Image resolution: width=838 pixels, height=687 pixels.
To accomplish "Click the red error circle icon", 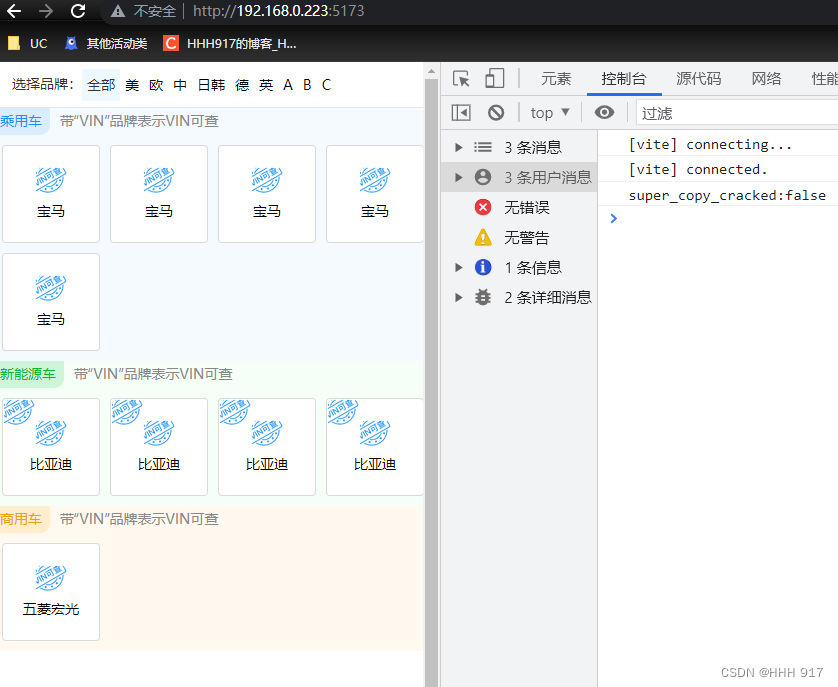I will tap(483, 207).
